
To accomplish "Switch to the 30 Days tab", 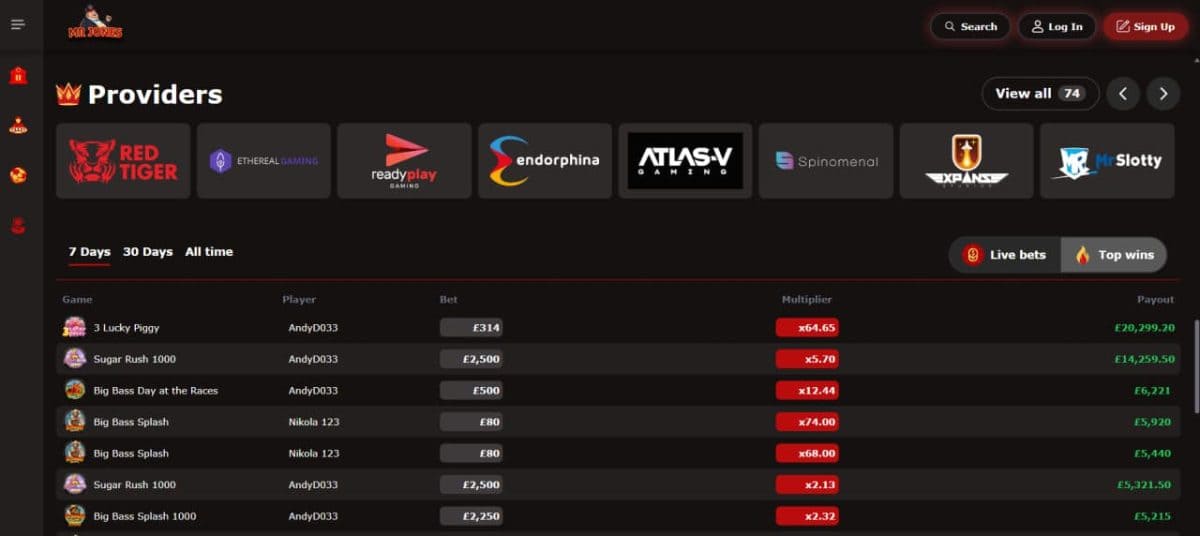I will [x=148, y=252].
